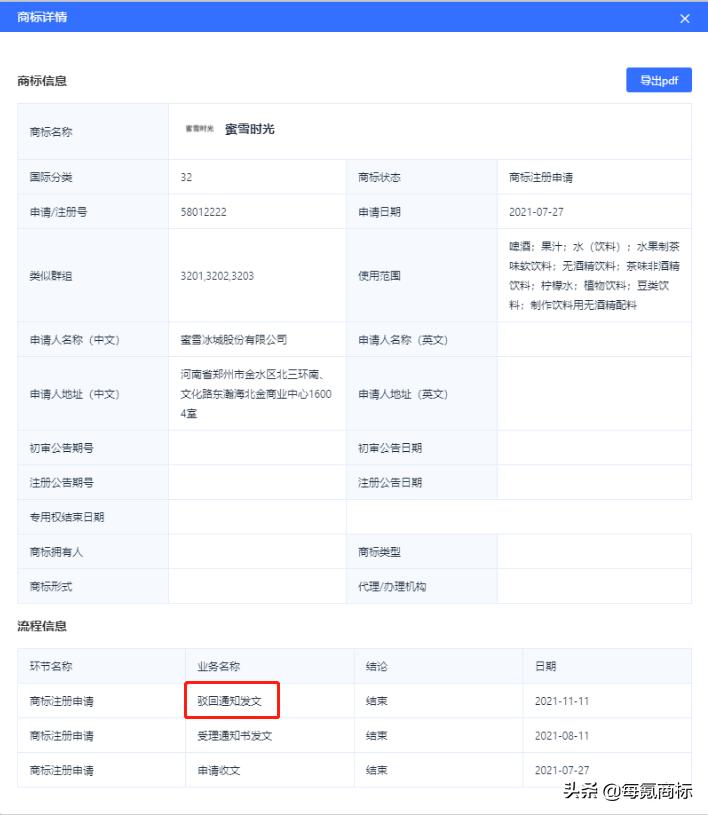Click the 商标信息 section heading
The width and height of the screenshot is (708, 815).
(42, 81)
